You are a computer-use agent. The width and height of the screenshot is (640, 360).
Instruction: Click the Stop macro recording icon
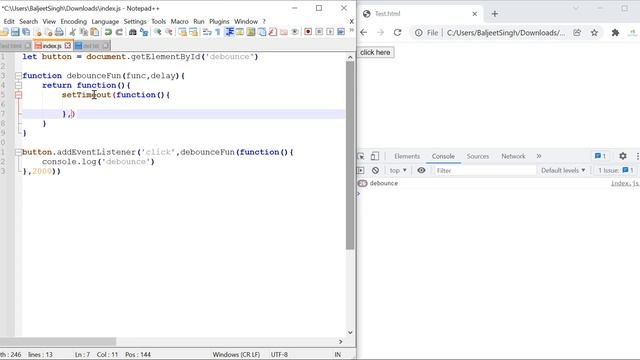(319, 32)
